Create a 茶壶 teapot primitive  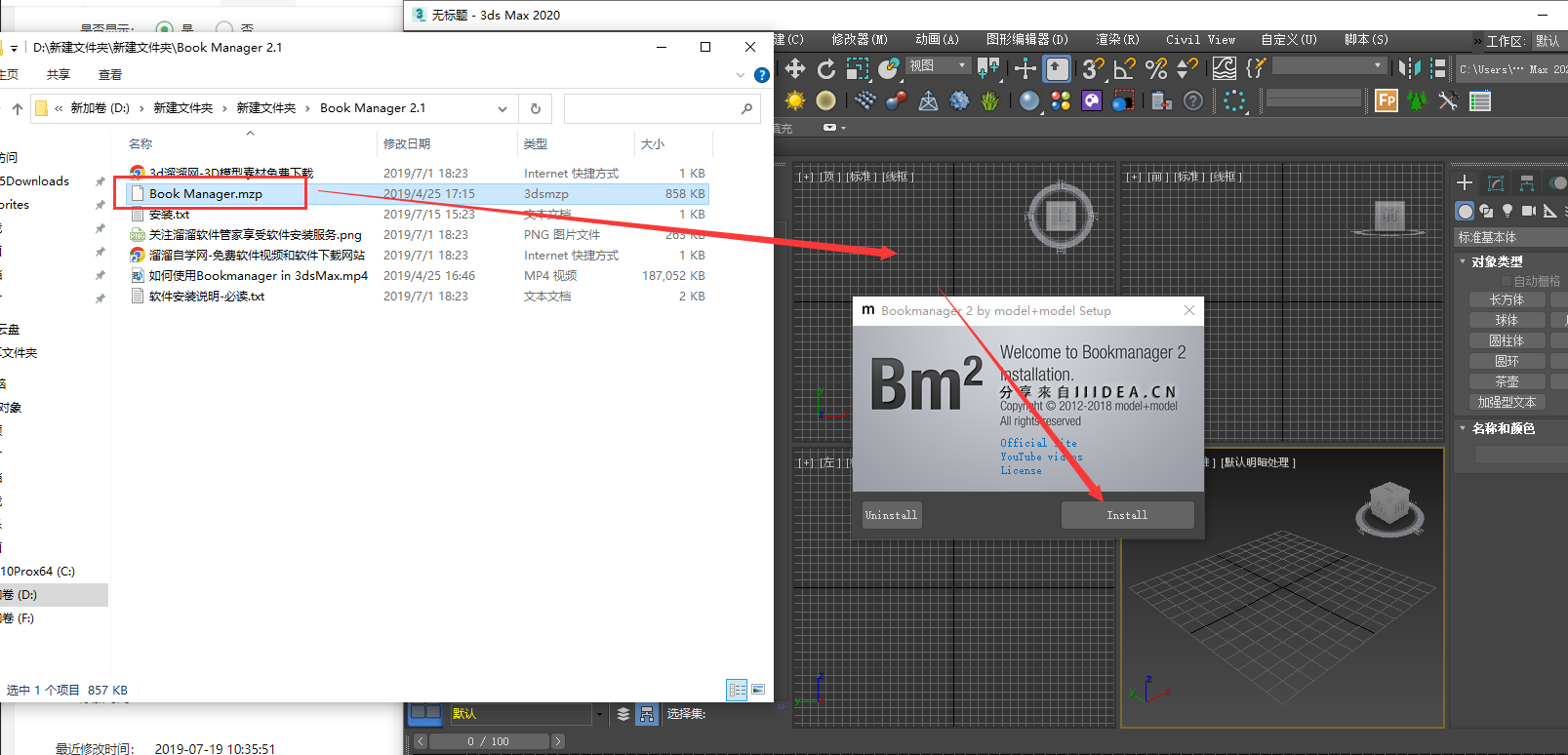point(1507,381)
